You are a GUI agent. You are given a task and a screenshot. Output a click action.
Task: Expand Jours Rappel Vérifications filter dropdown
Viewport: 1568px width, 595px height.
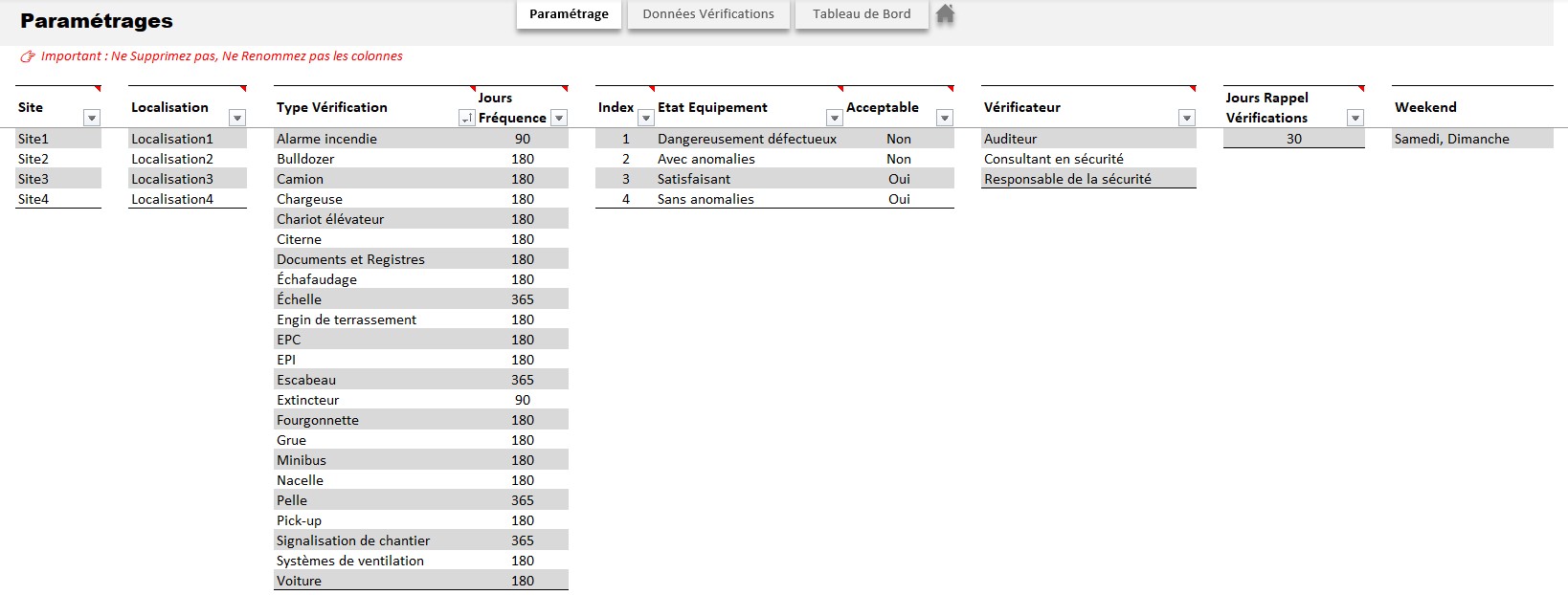[1355, 118]
